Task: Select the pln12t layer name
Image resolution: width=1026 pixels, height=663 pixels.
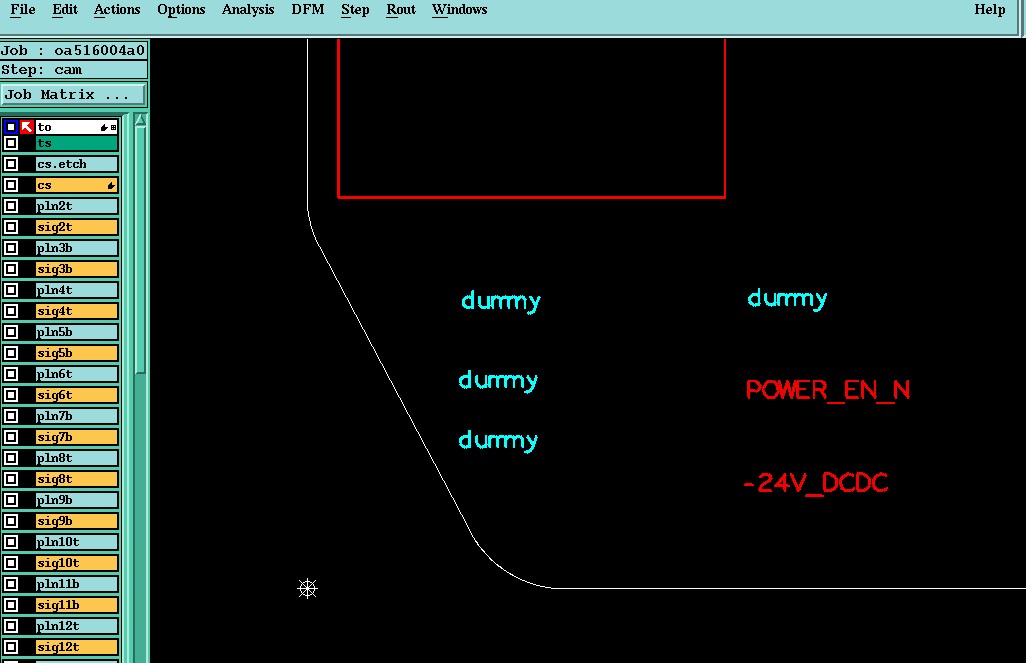Action: (77, 626)
